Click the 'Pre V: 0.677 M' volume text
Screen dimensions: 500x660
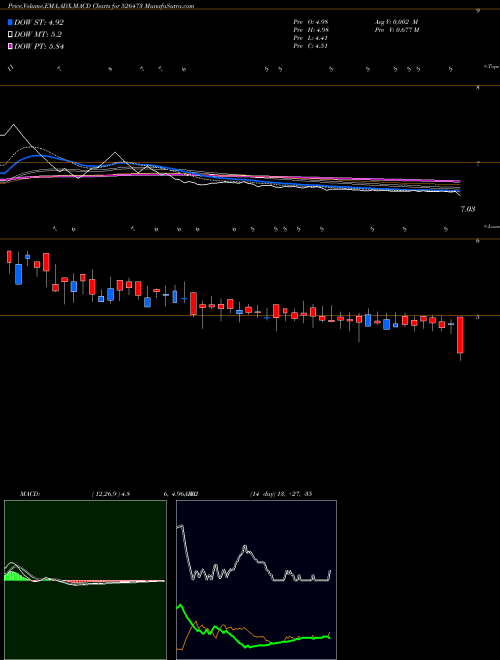click(396, 30)
